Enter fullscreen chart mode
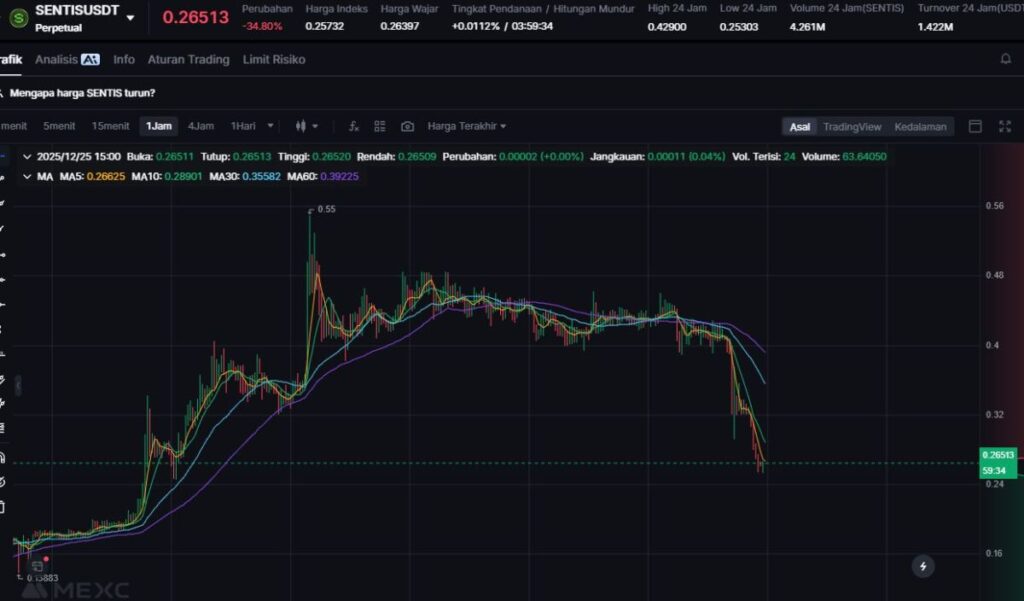Image resolution: width=1024 pixels, height=601 pixels. [1004, 127]
